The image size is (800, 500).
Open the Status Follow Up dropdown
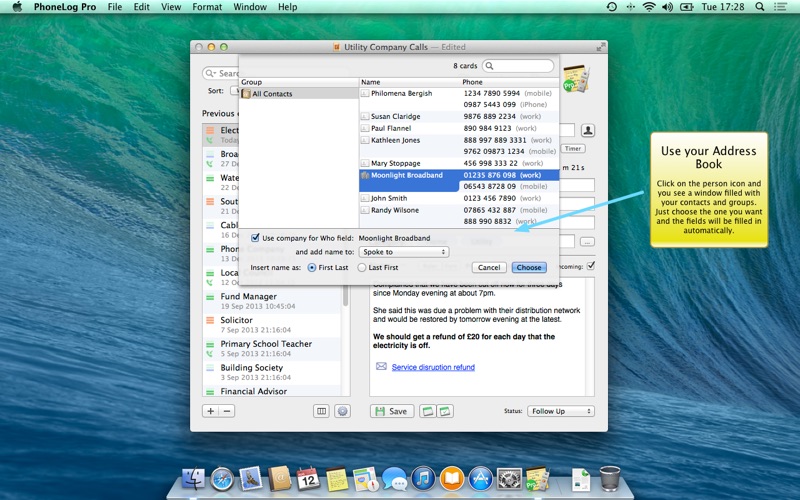click(560, 411)
